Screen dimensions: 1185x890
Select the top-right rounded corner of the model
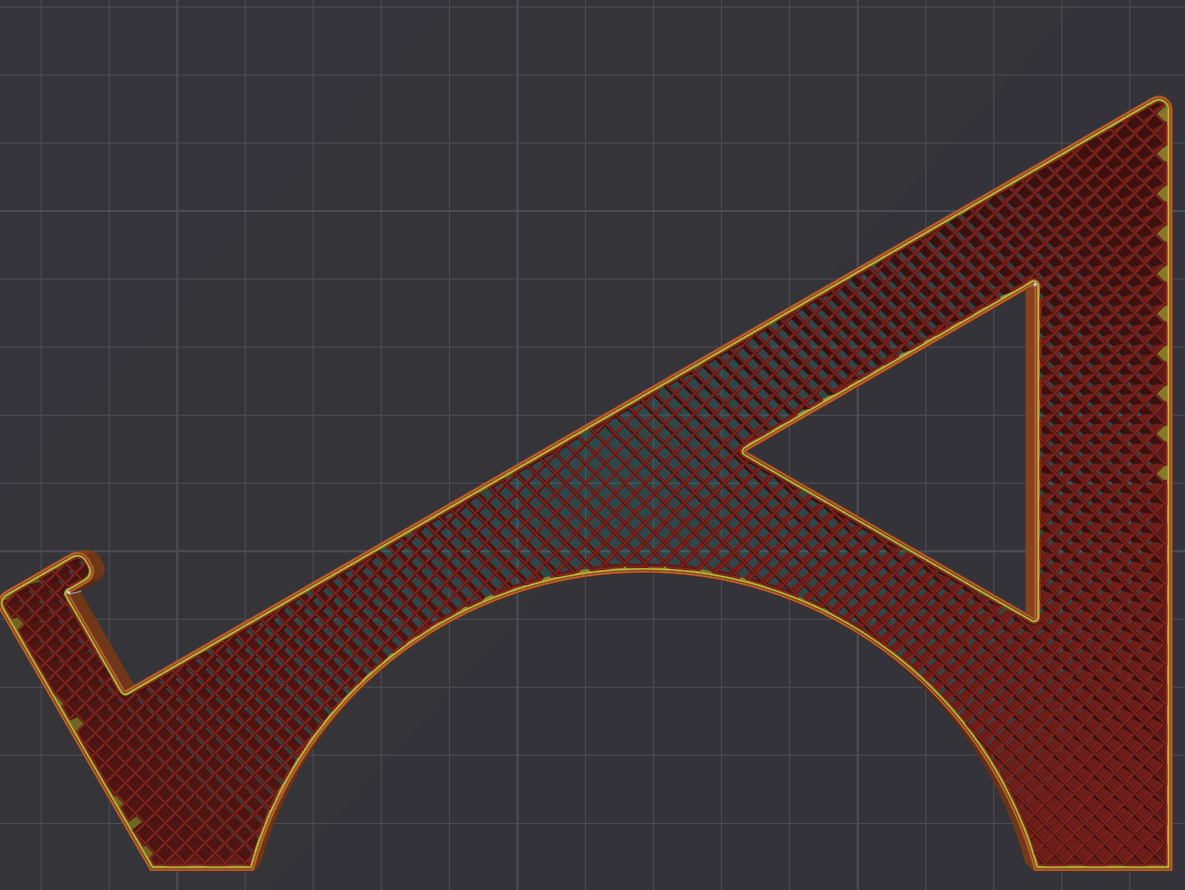pyautogui.click(x=1160, y=104)
